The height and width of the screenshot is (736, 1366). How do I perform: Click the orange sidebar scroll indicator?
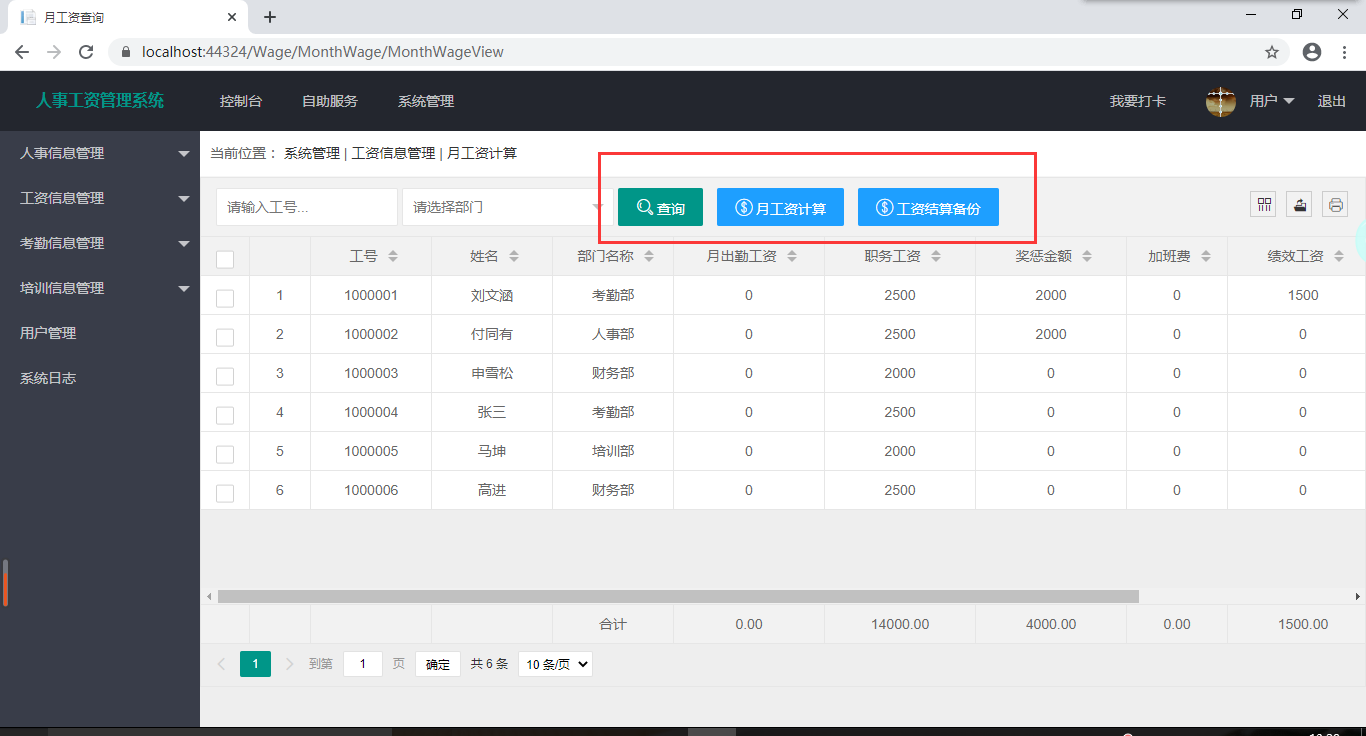(x=5, y=583)
